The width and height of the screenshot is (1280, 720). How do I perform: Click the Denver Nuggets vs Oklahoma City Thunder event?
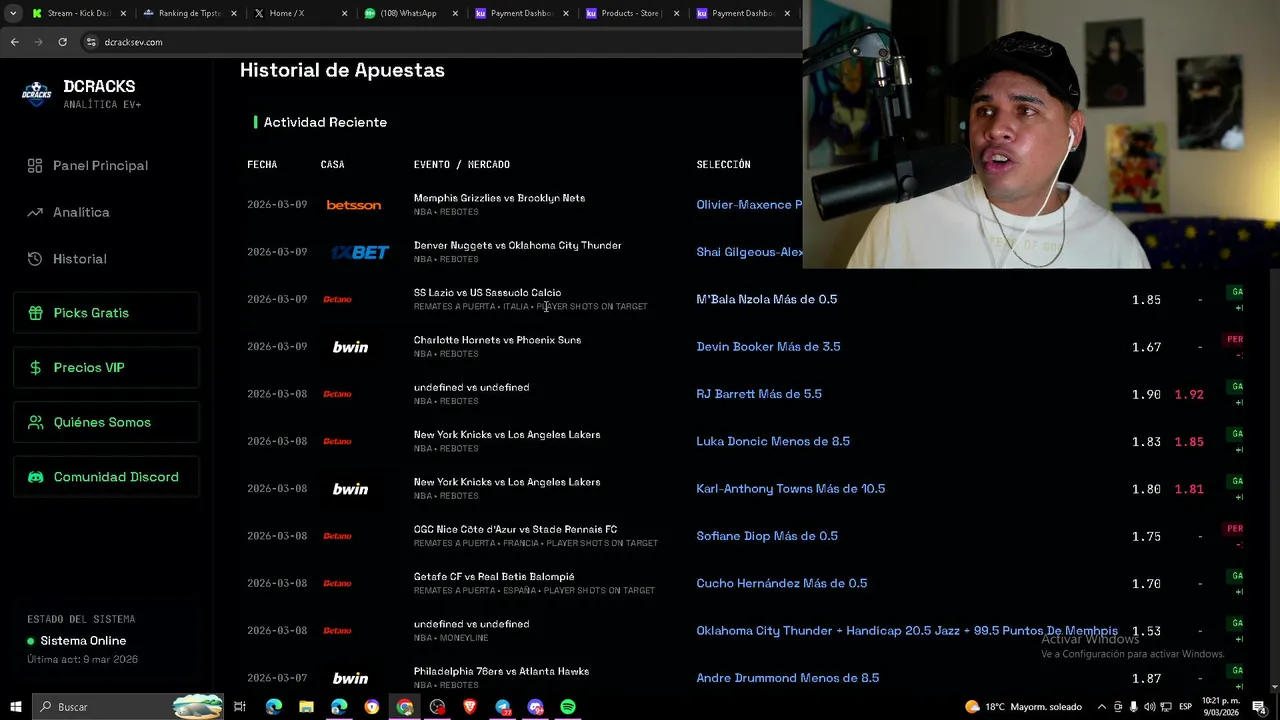click(x=518, y=245)
